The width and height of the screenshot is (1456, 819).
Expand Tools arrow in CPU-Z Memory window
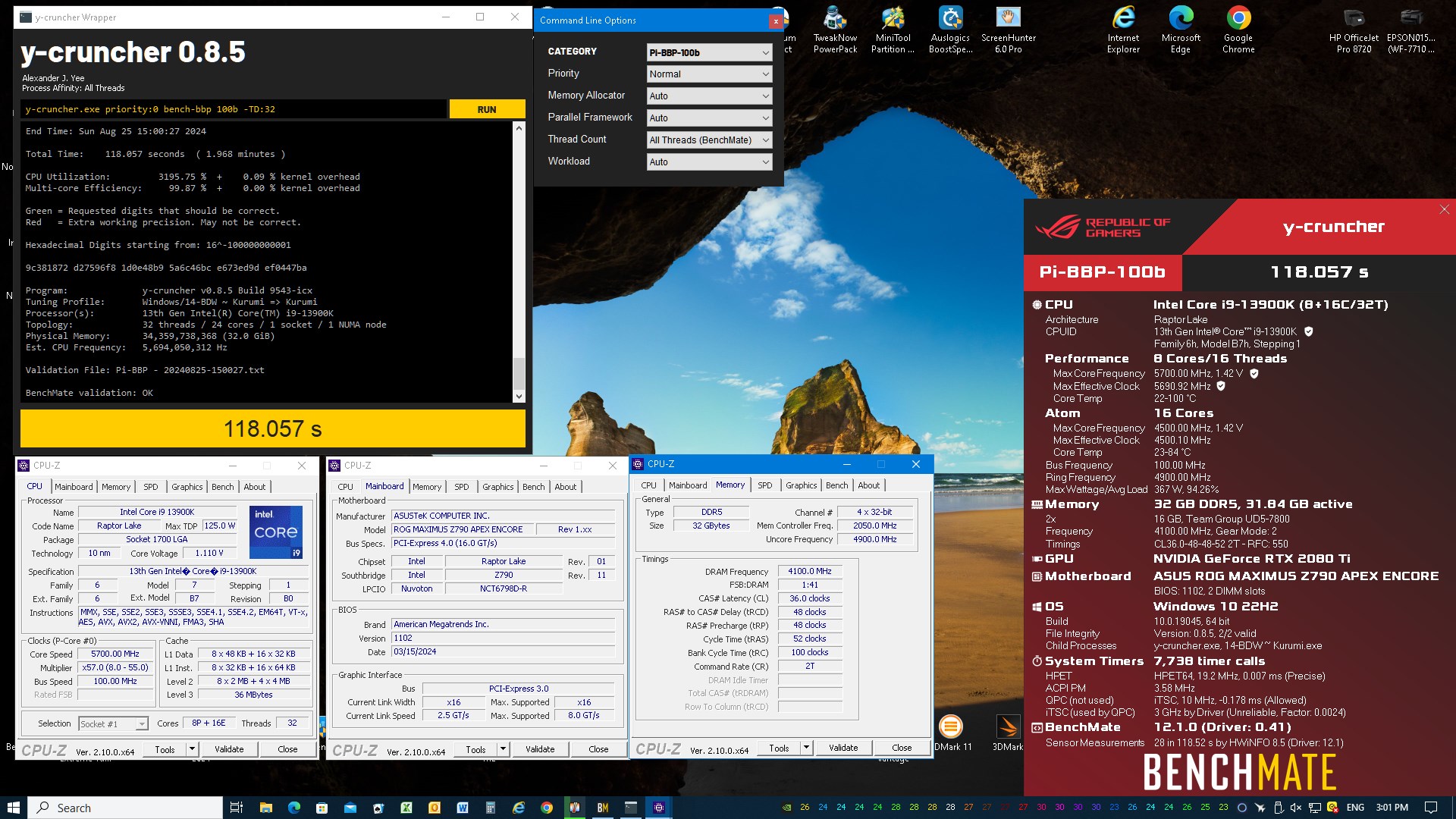pyautogui.click(x=806, y=748)
